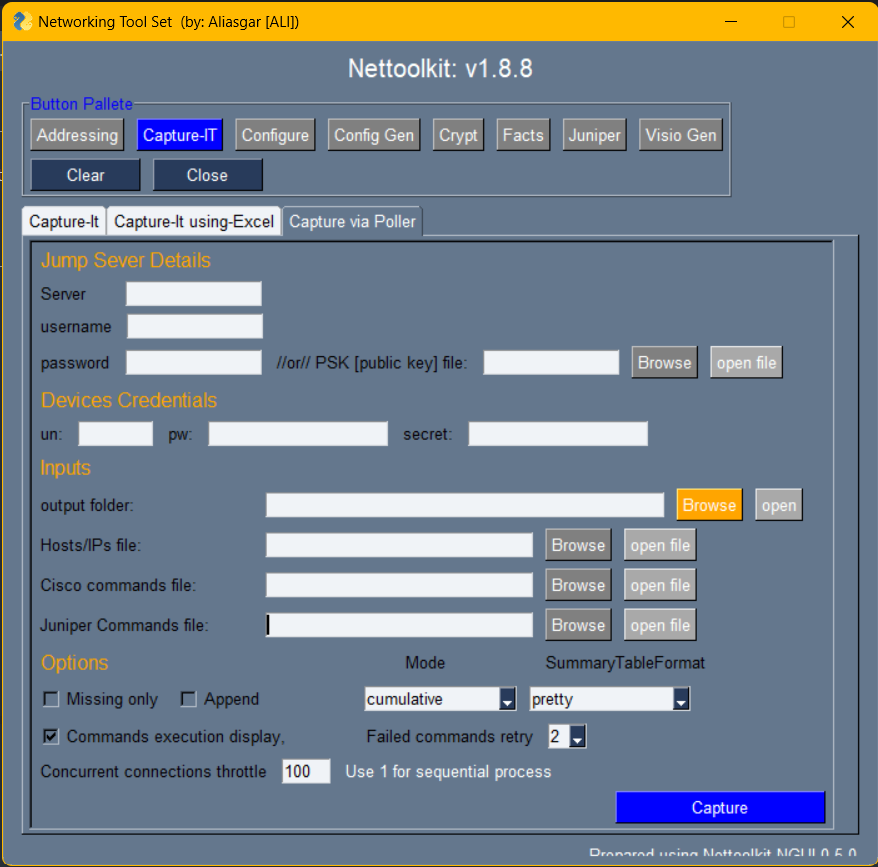
Task: Switch to the Capture-It tab
Action: click(x=64, y=222)
